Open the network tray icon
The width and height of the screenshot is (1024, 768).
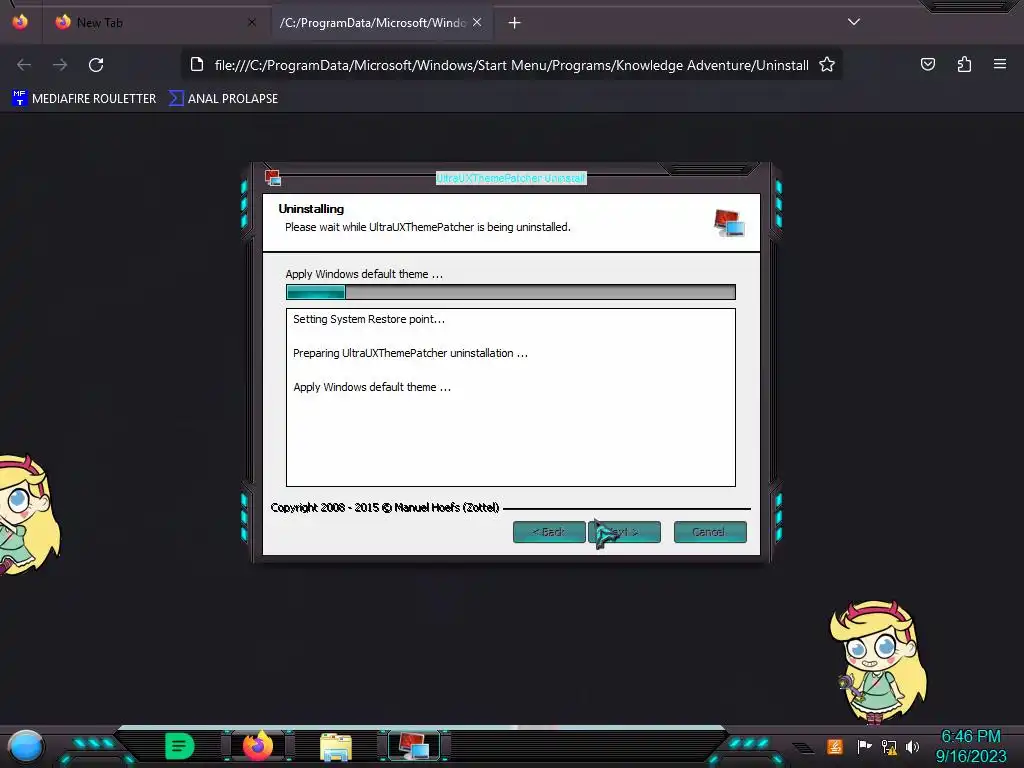coord(889,747)
